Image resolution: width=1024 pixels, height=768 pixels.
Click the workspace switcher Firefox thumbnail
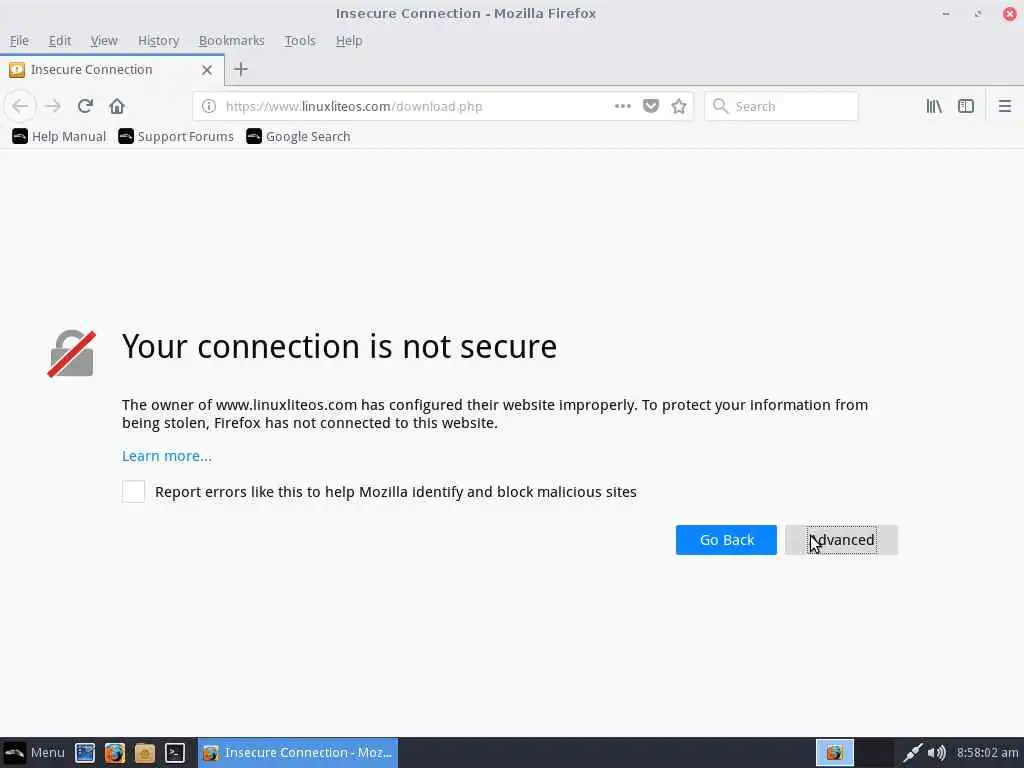[835, 752]
